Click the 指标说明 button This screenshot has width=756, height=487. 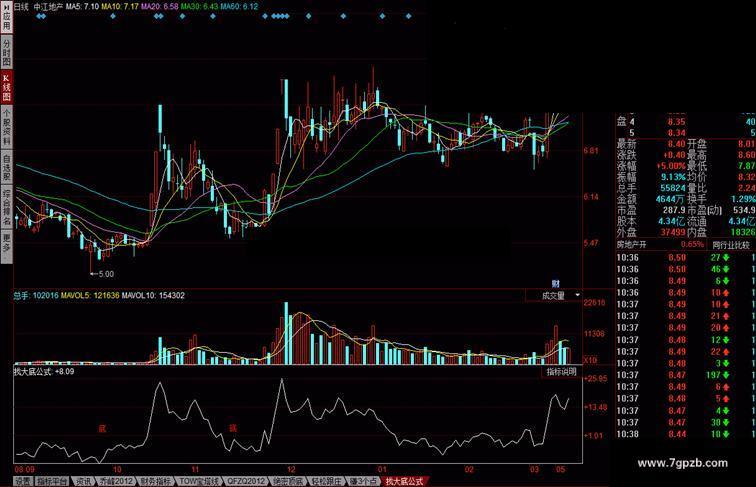point(561,372)
